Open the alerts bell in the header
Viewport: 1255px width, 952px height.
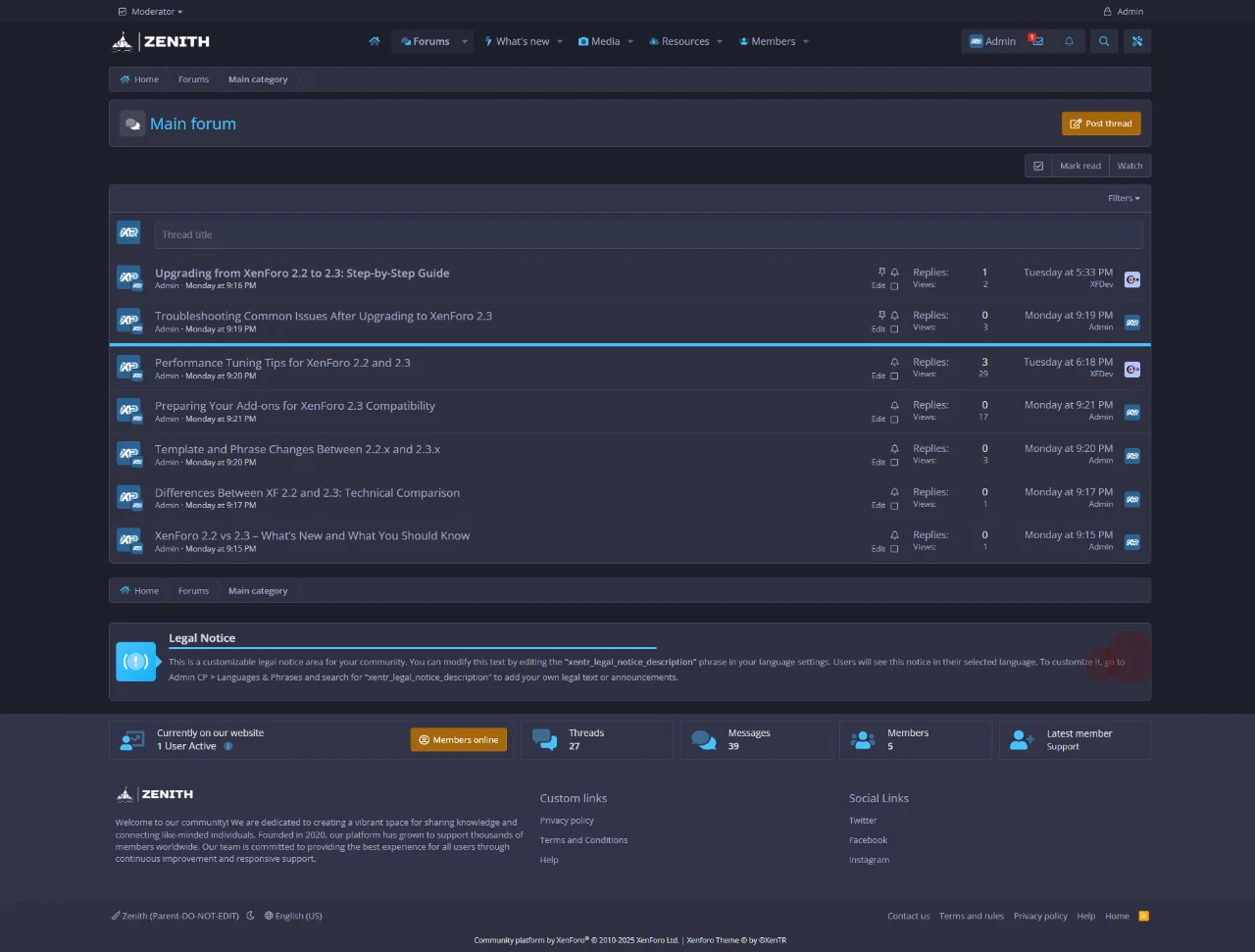tap(1069, 41)
